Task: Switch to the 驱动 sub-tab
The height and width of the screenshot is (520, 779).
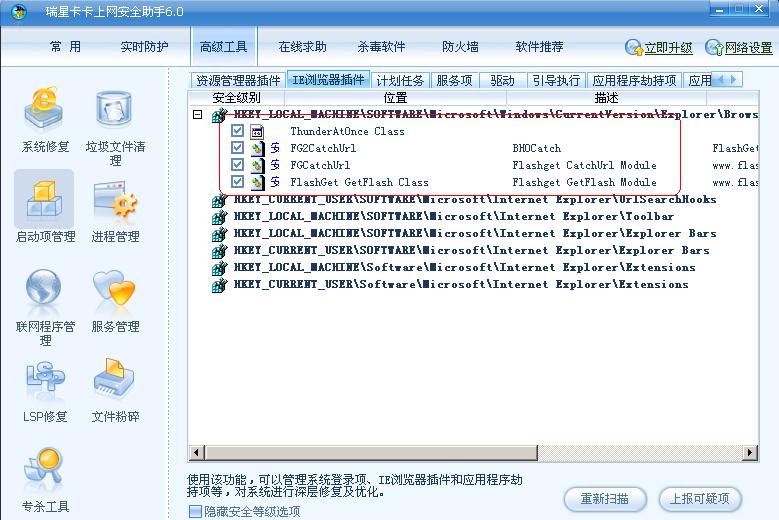Action: pyautogui.click(x=502, y=80)
